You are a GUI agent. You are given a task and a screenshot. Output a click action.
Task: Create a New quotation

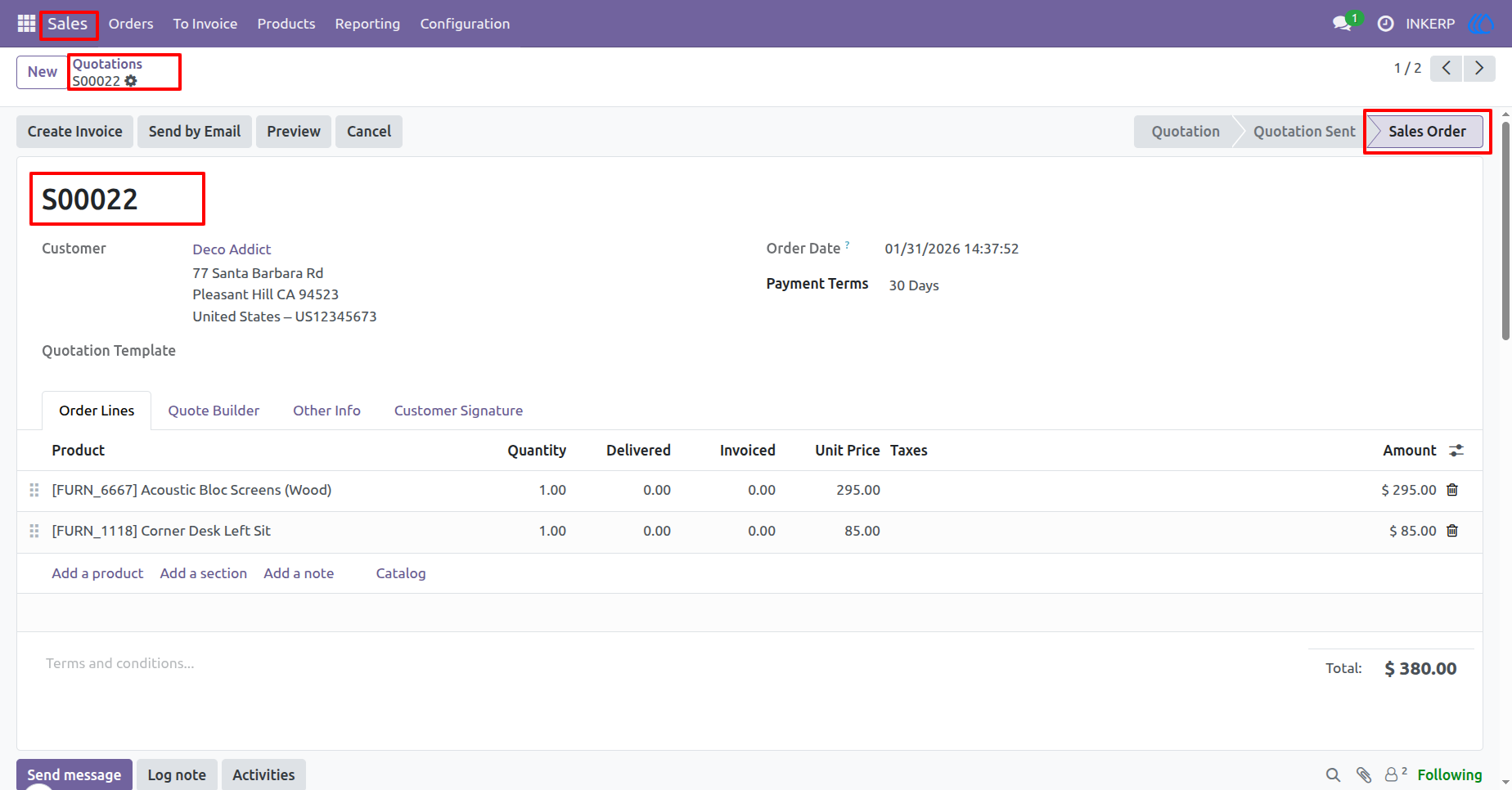tap(42, 72)
